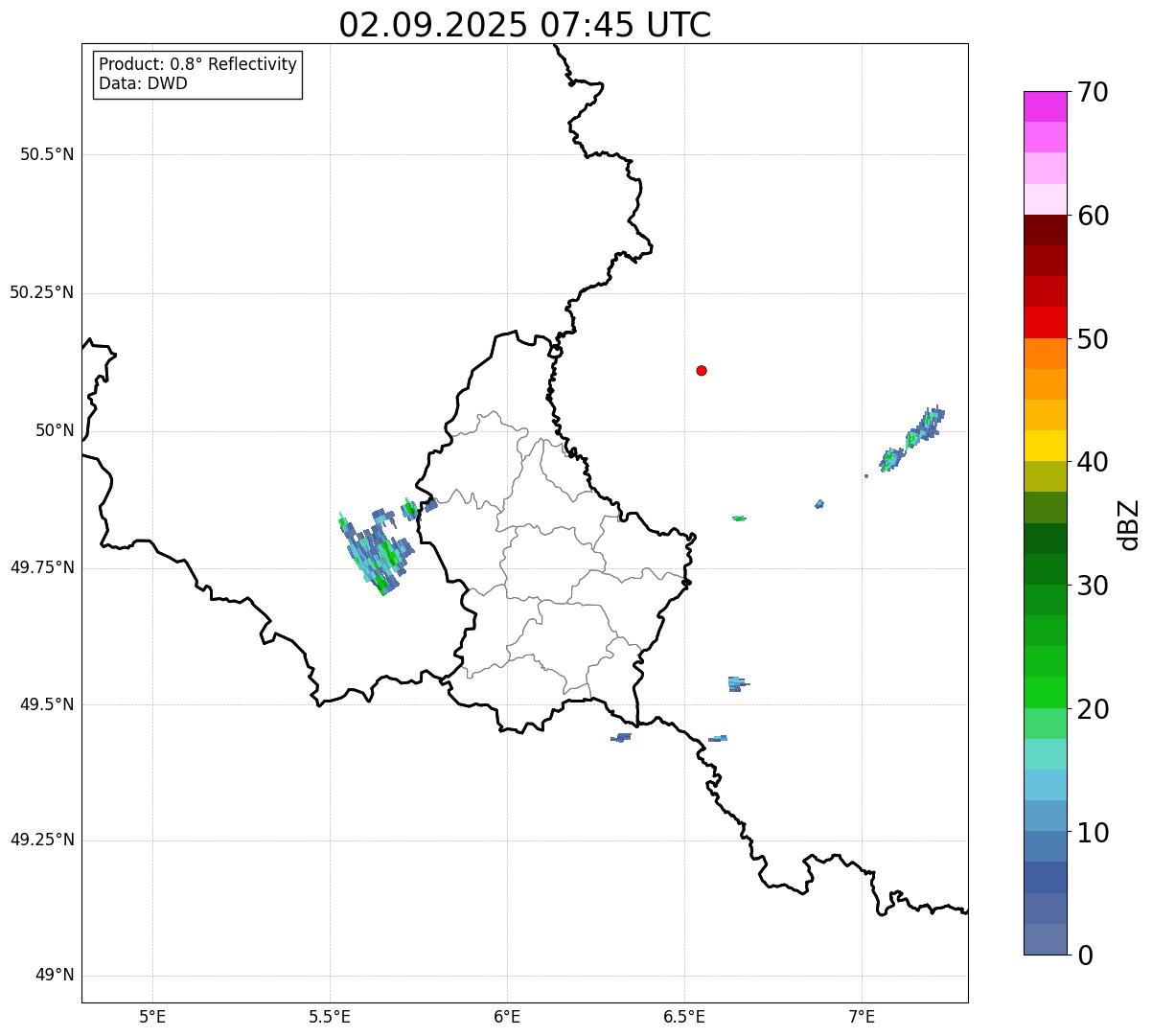Click the 5.5°E longitude label
This screenshot has width=1152, height=1036.
click(x=330, y=1016)
